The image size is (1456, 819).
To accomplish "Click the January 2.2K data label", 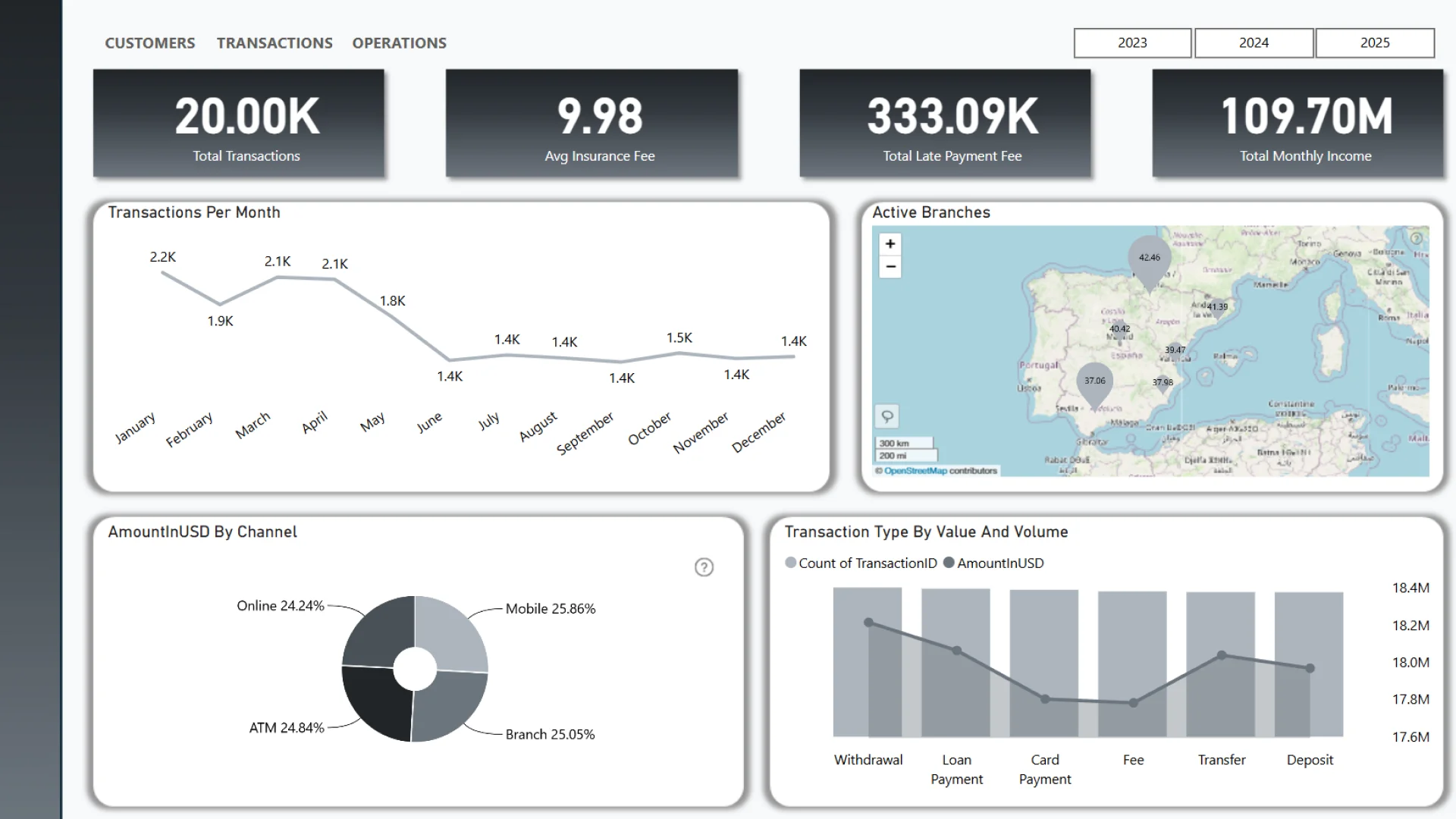I will coord(162,257).
